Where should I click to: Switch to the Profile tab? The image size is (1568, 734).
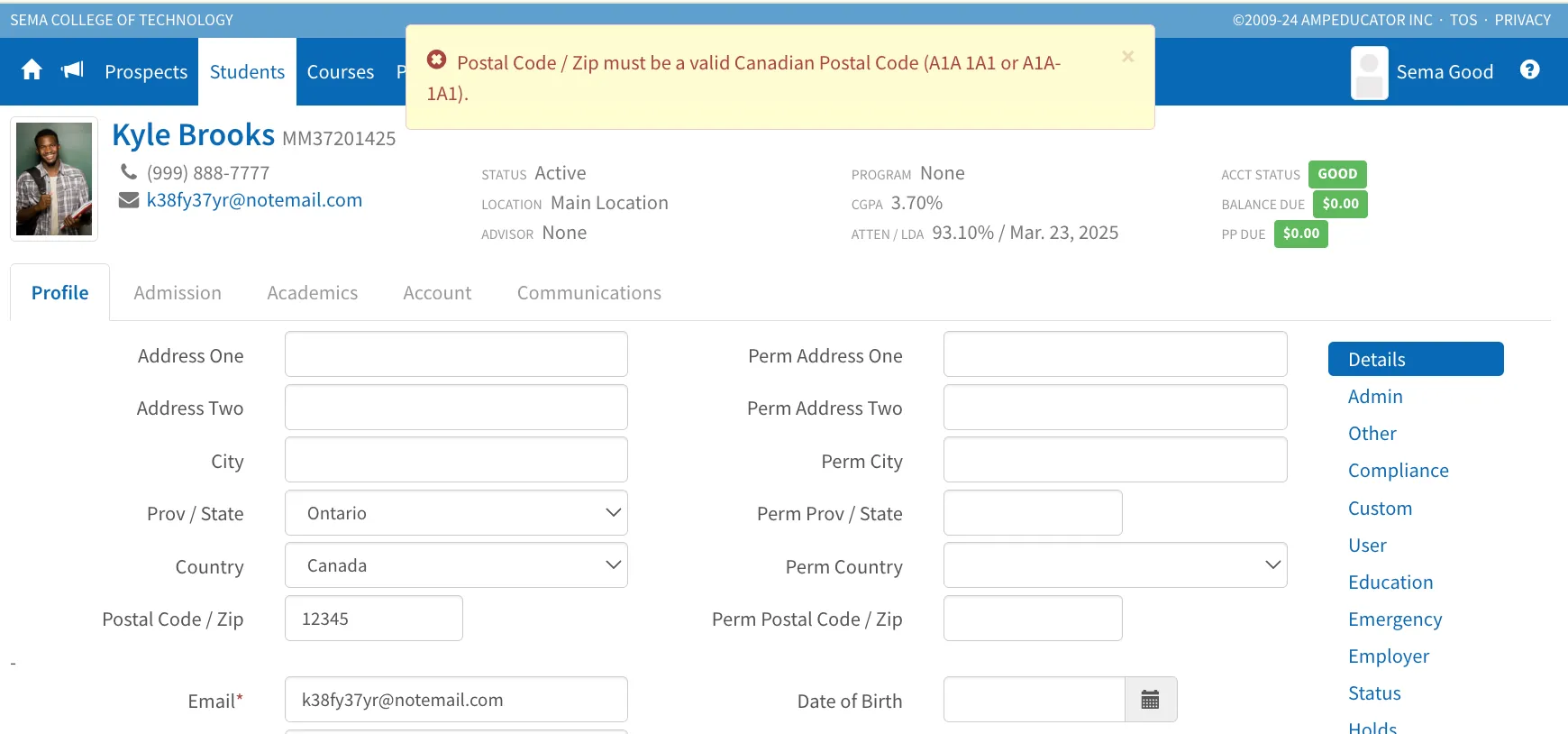point(60,293)
